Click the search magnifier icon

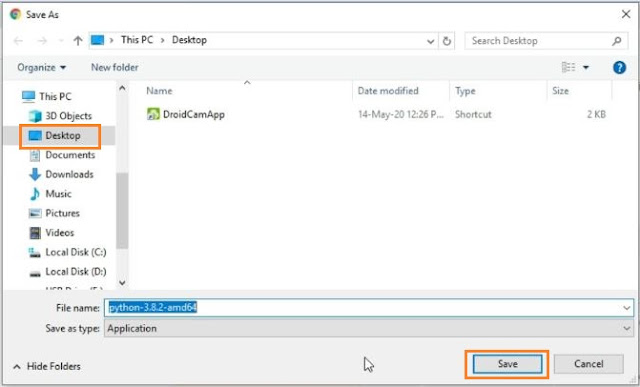617,41
